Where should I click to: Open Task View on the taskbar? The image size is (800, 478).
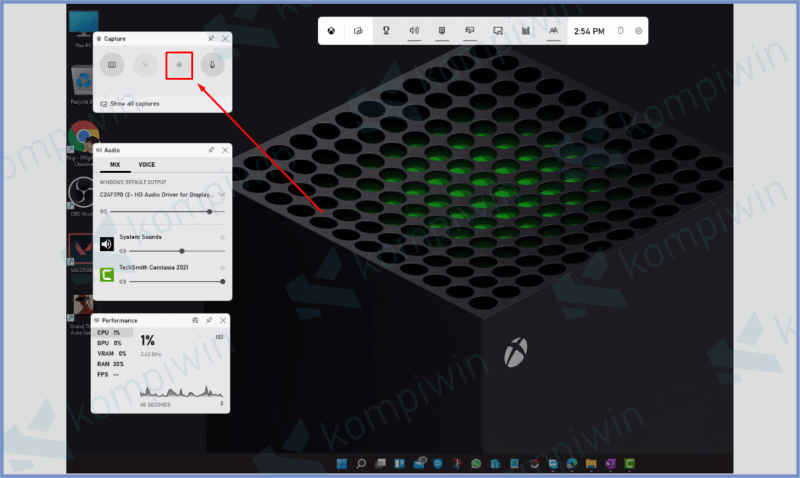pos(380,464)
